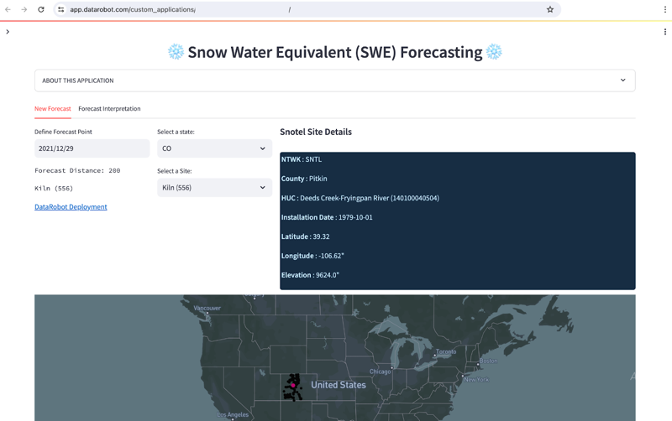Select the New Forecast tab
Viewport: 672px width, 421px height.
[x=53, y=109]
